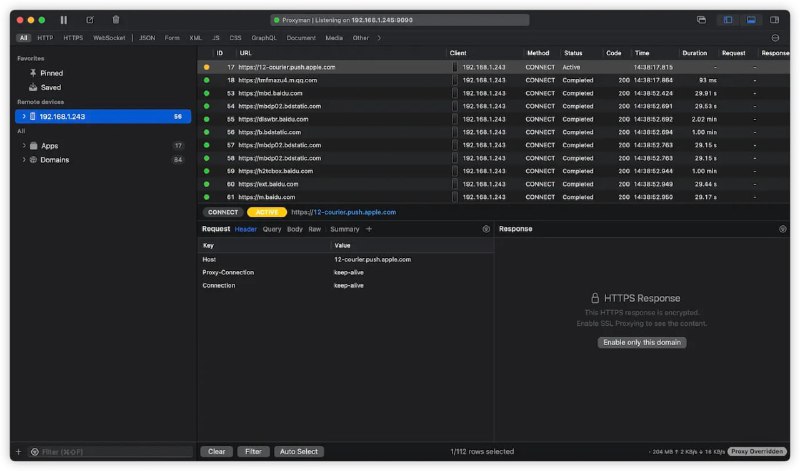Add a request tab with the plus icon

point(369,229)
